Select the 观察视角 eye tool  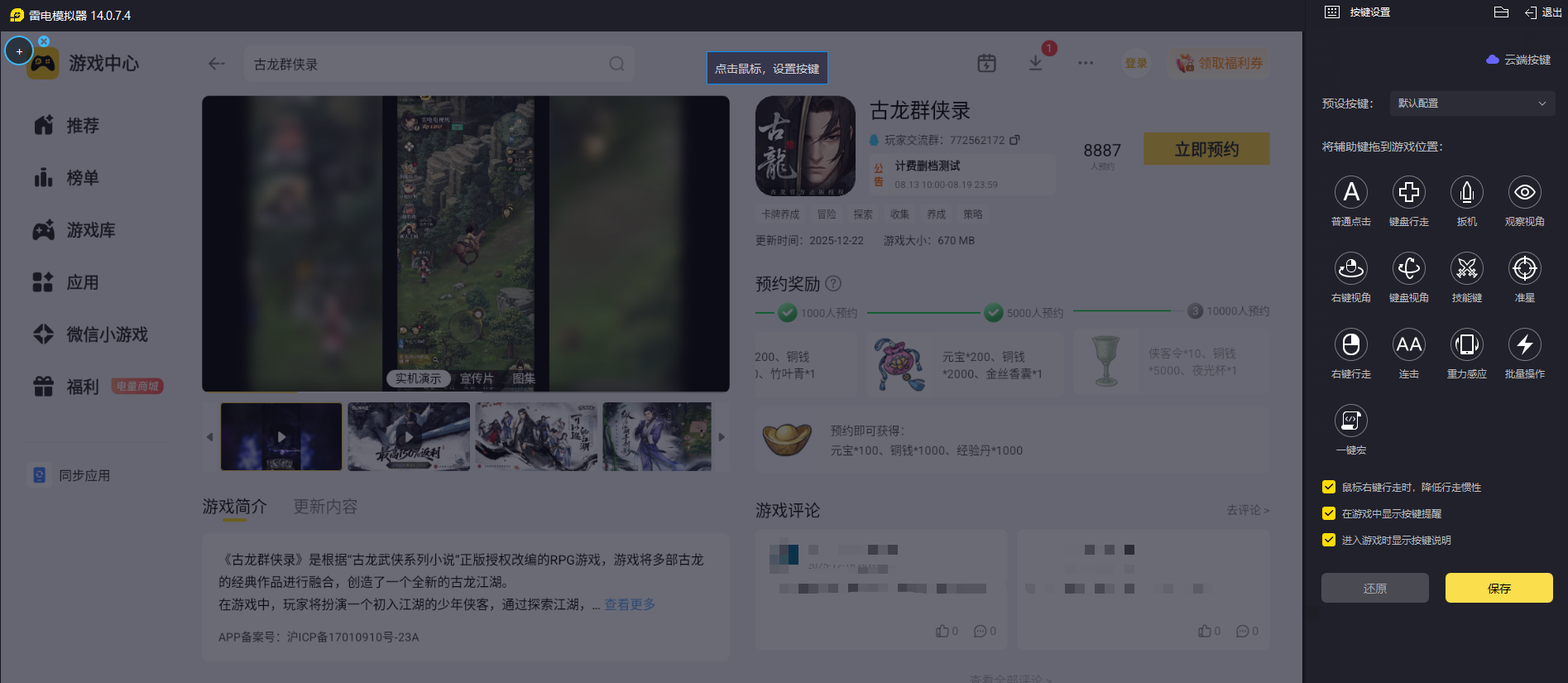tap(1525, 192)
